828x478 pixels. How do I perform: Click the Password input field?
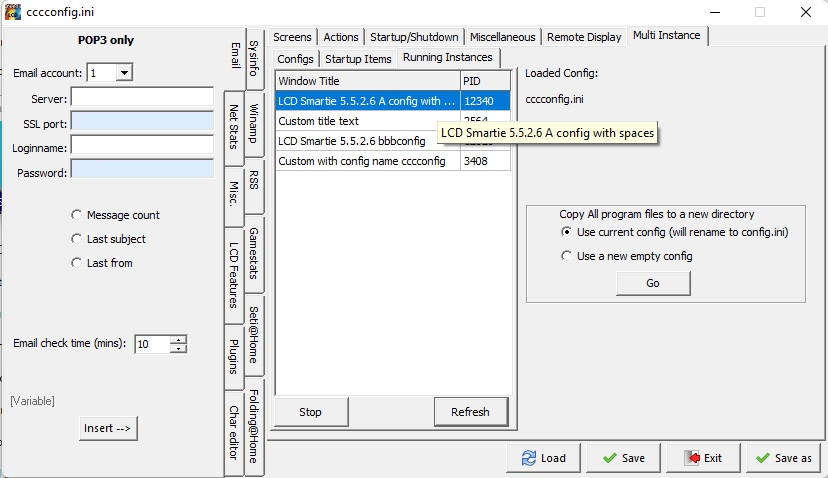pyautogui.click(x=143, y=171)
